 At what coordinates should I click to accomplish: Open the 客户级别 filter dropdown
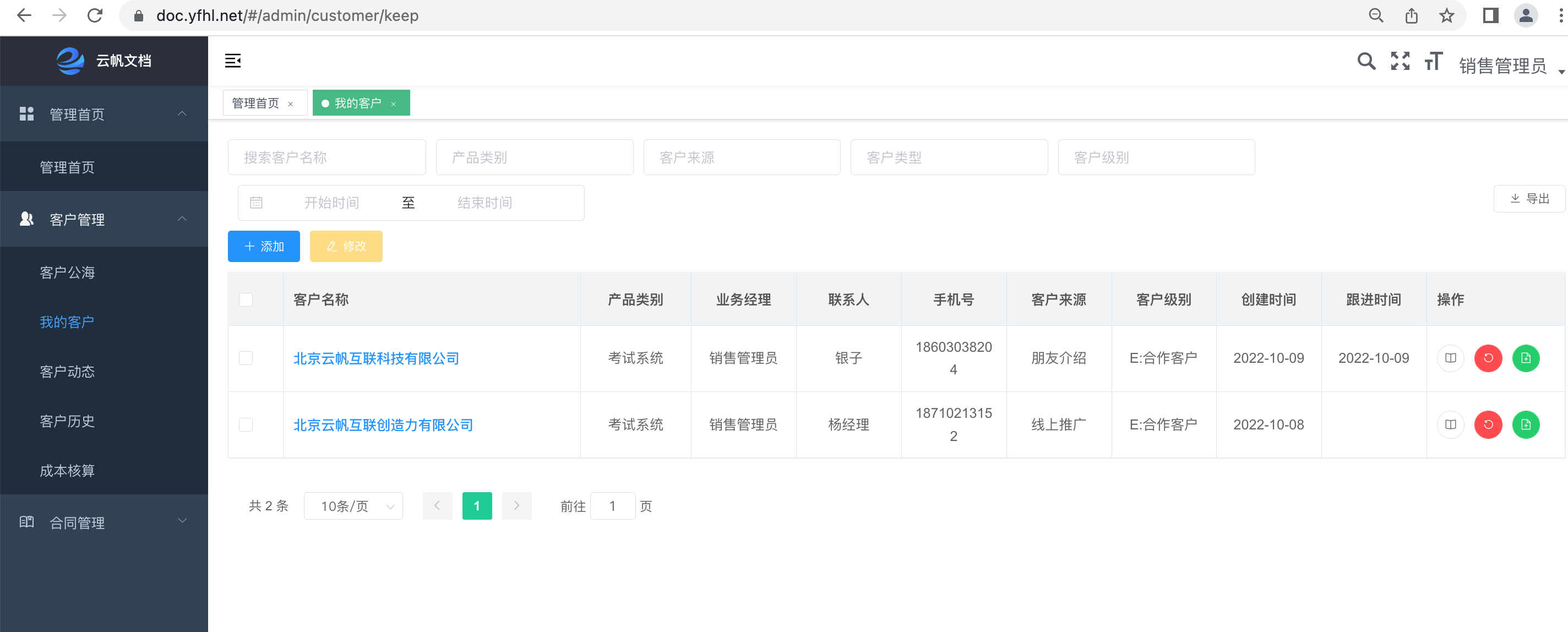click(x=1157, y=157)
